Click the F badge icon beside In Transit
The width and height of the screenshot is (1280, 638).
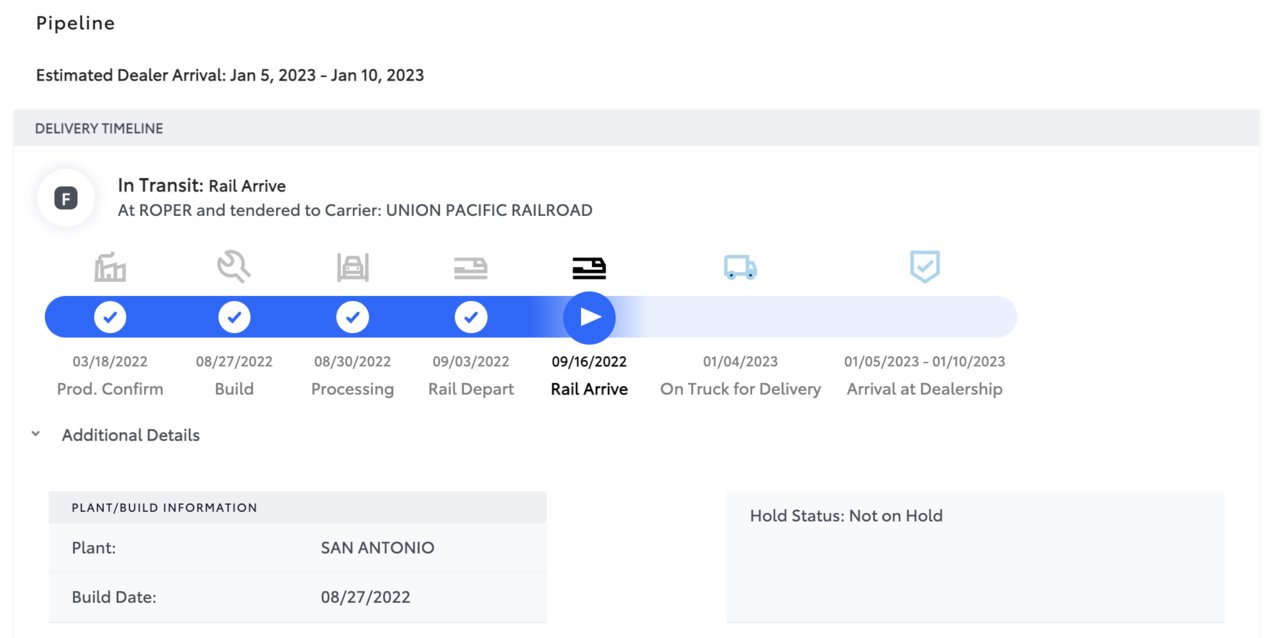click(x=66, y=198)
